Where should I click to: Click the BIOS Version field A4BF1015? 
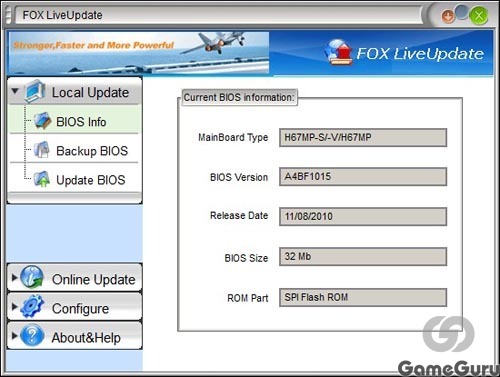(363, 177)
